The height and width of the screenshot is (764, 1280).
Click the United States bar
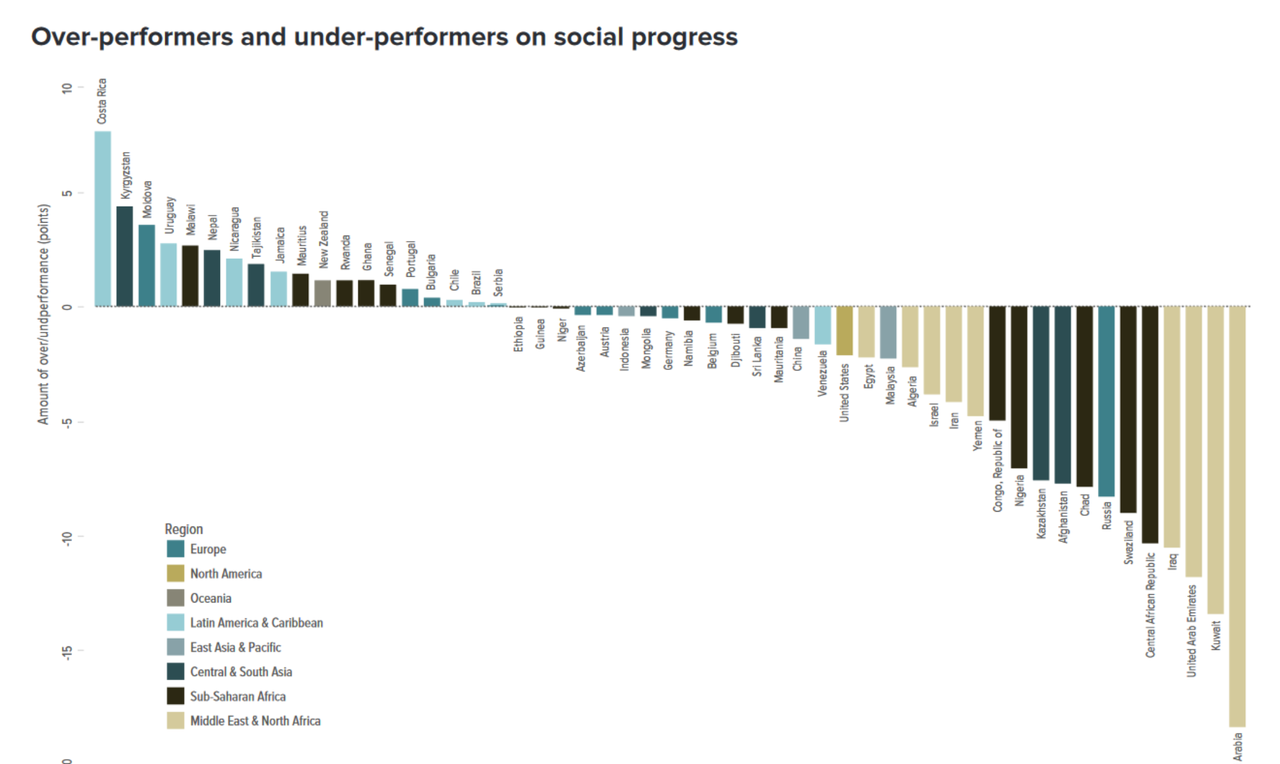[x=845, y=331]
